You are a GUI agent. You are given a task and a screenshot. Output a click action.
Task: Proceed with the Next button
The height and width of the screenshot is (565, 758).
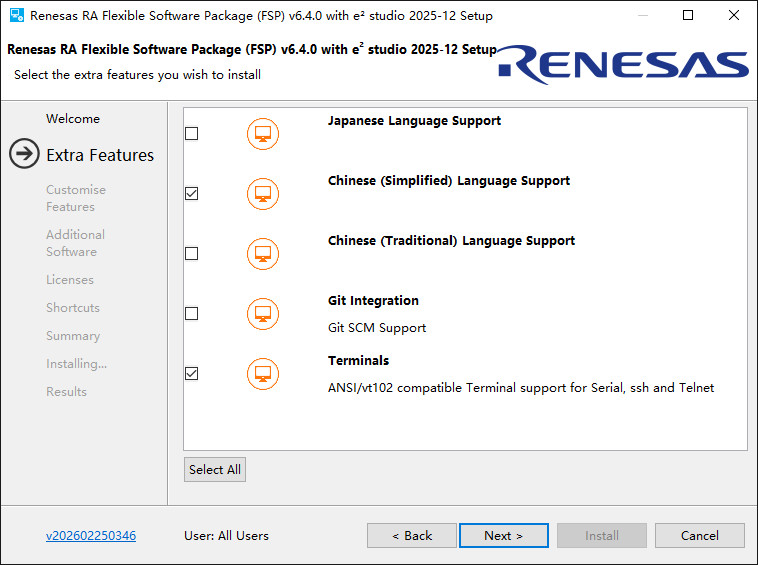[504, 536]
